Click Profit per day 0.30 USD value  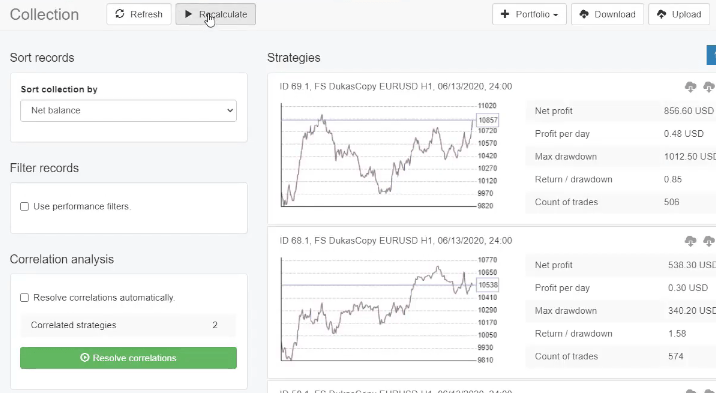coord(688,288)
